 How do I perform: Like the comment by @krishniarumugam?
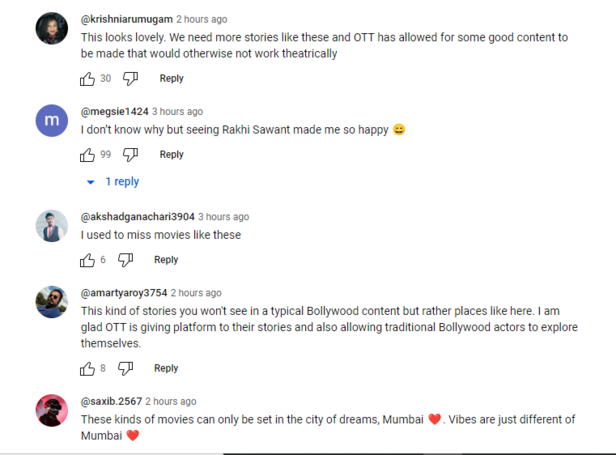coord(87,78)
